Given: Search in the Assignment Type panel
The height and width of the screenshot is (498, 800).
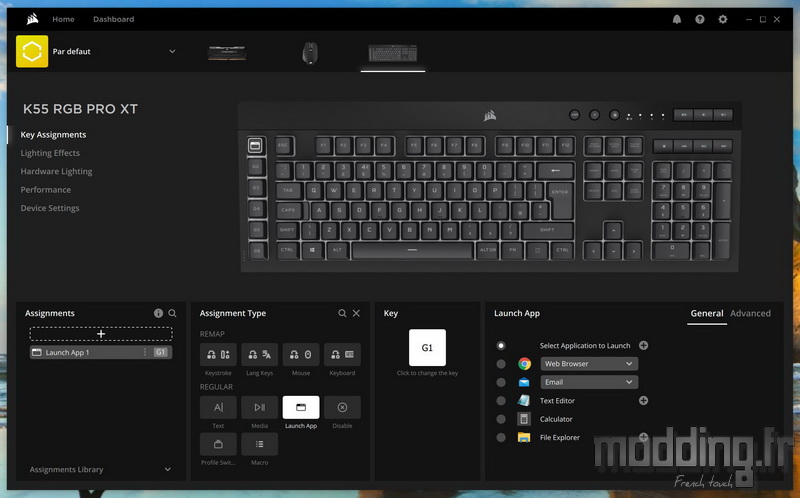Looking at the screenshot, I should (342, 313).
